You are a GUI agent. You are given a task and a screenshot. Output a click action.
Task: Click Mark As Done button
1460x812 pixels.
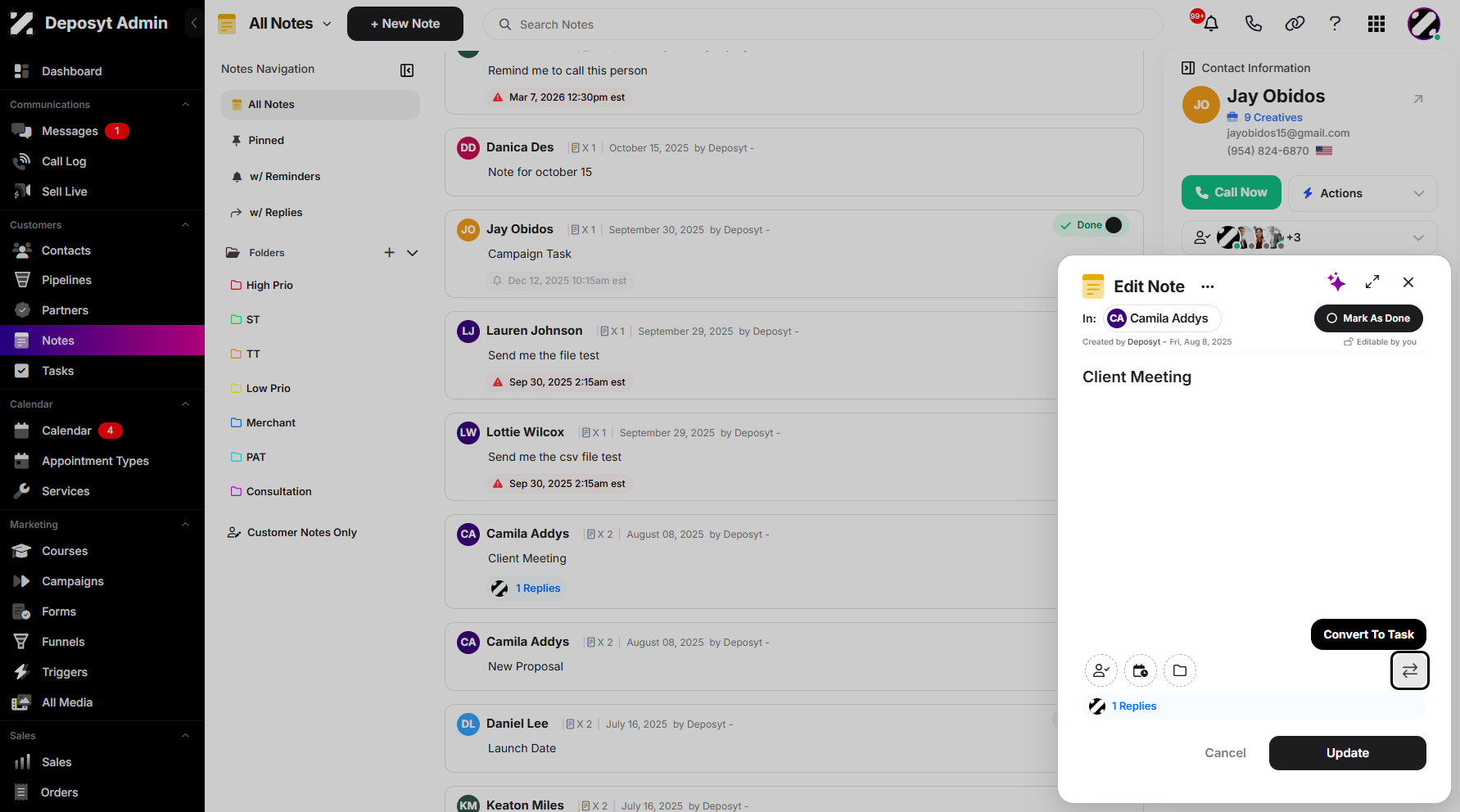1368,318
